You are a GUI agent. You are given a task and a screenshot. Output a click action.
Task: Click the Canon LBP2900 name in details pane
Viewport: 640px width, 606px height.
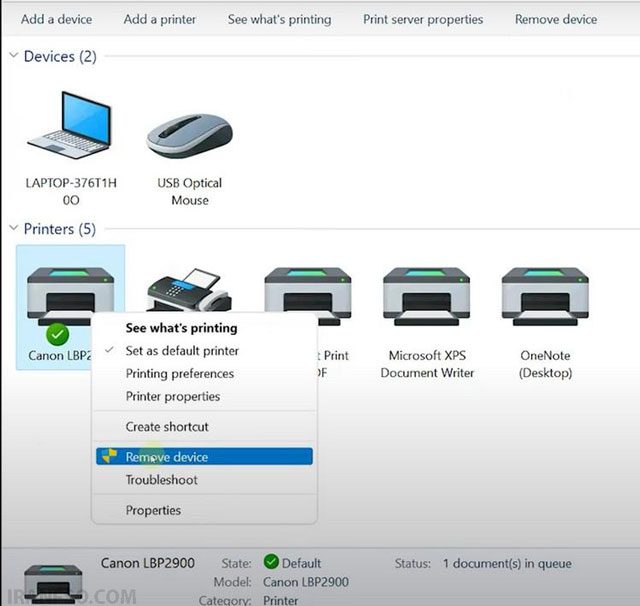click(148, 563)
